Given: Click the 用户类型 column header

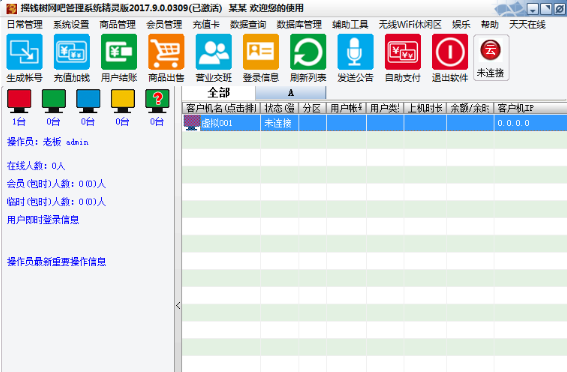Looking at the screenshot, I should [x=385, y=108].
